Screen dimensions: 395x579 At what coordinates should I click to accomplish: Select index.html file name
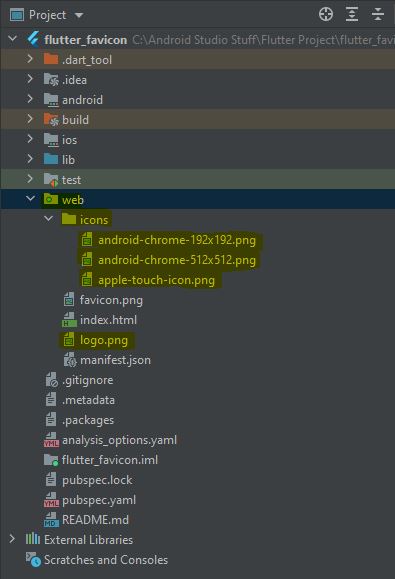108,320
